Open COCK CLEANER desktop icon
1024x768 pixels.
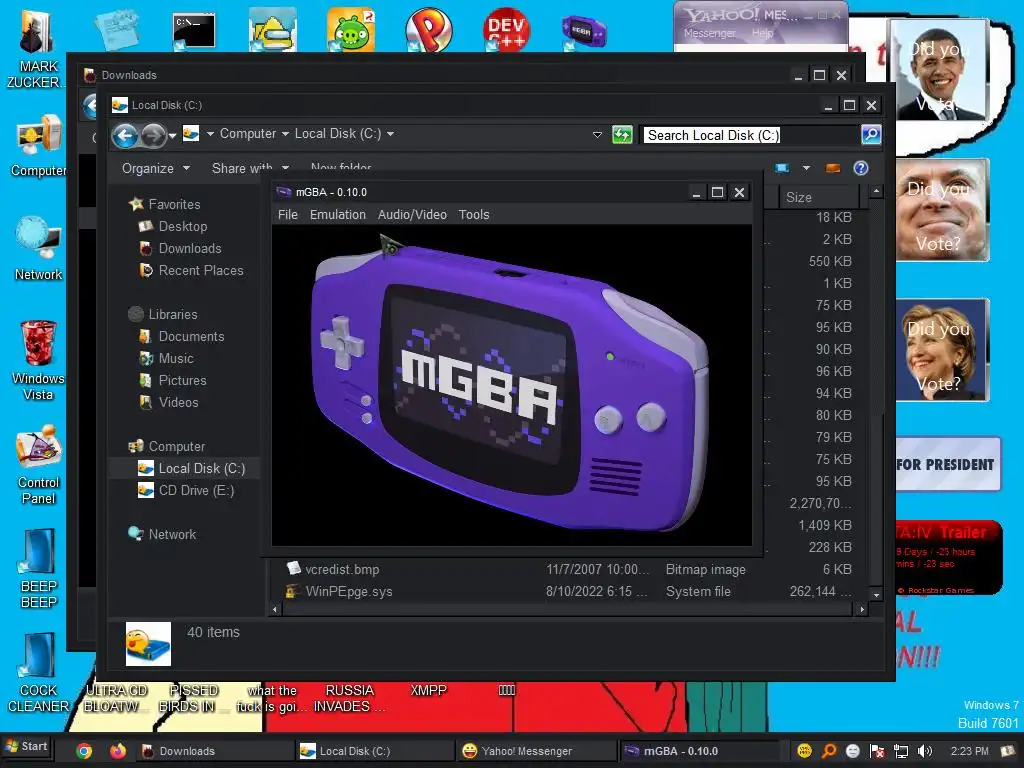38,673
